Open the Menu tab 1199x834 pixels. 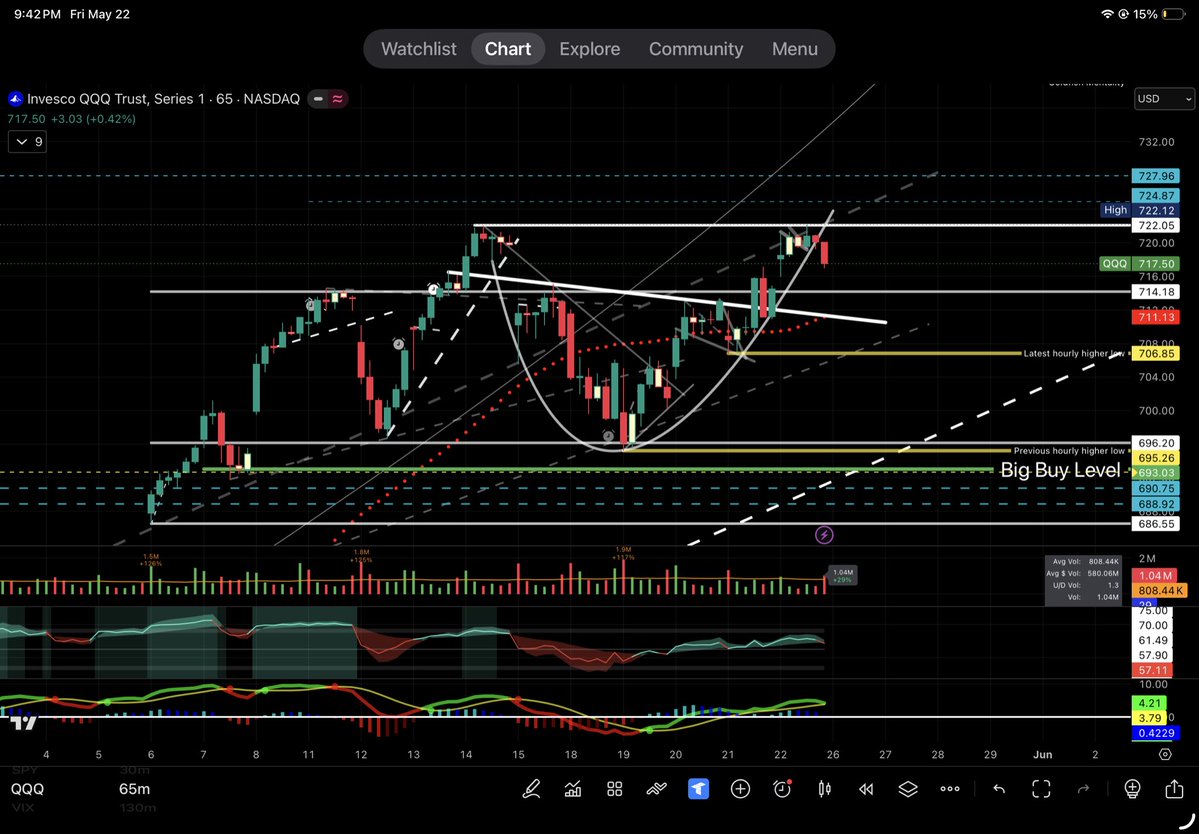pyautogui.click(x=794, y=49)
